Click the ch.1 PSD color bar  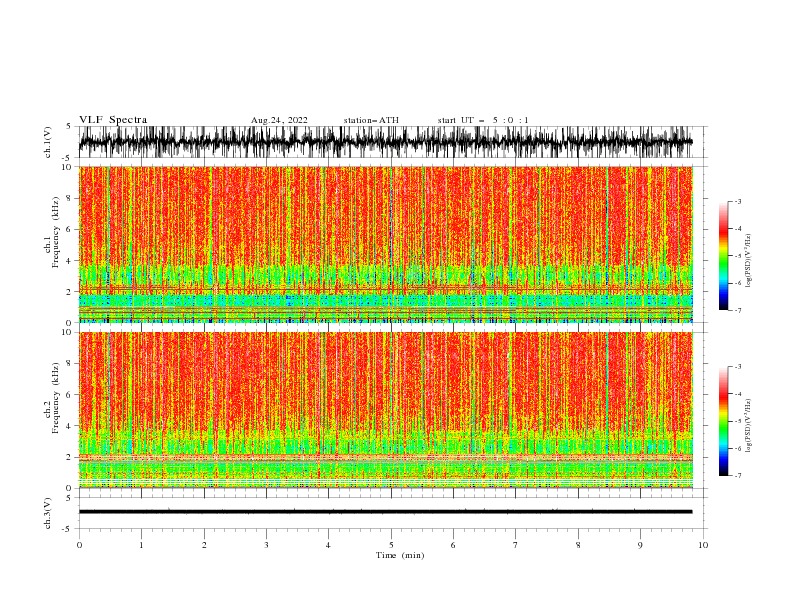(723, 256)
